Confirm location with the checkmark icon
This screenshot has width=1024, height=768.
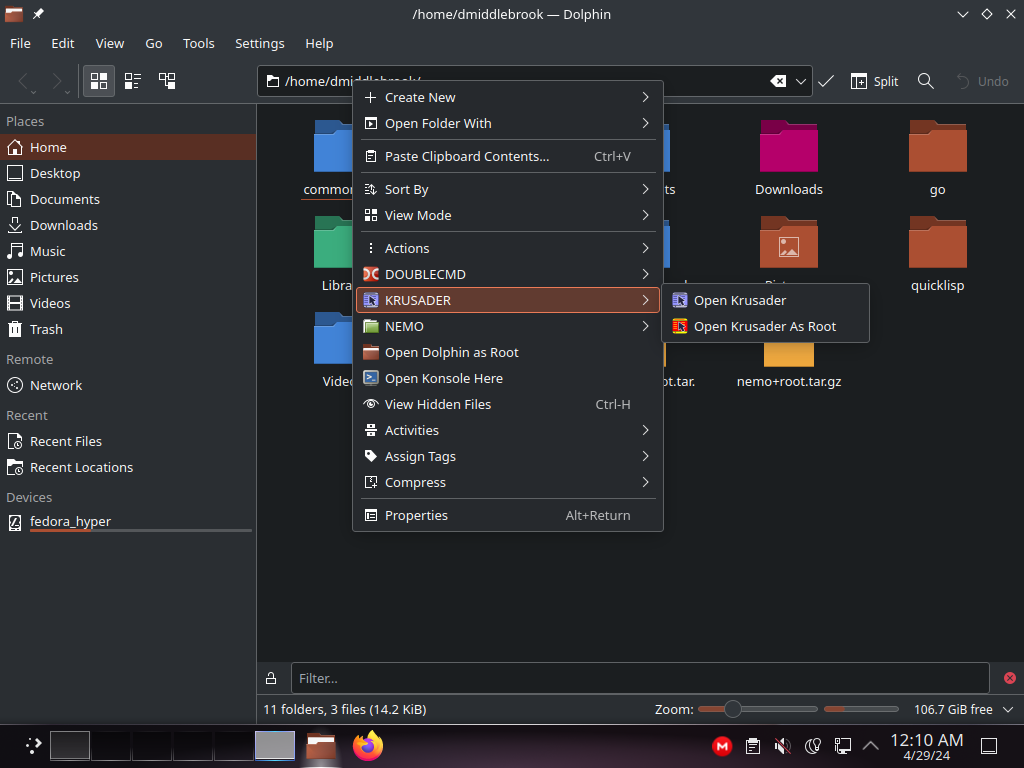click(826, 81)
